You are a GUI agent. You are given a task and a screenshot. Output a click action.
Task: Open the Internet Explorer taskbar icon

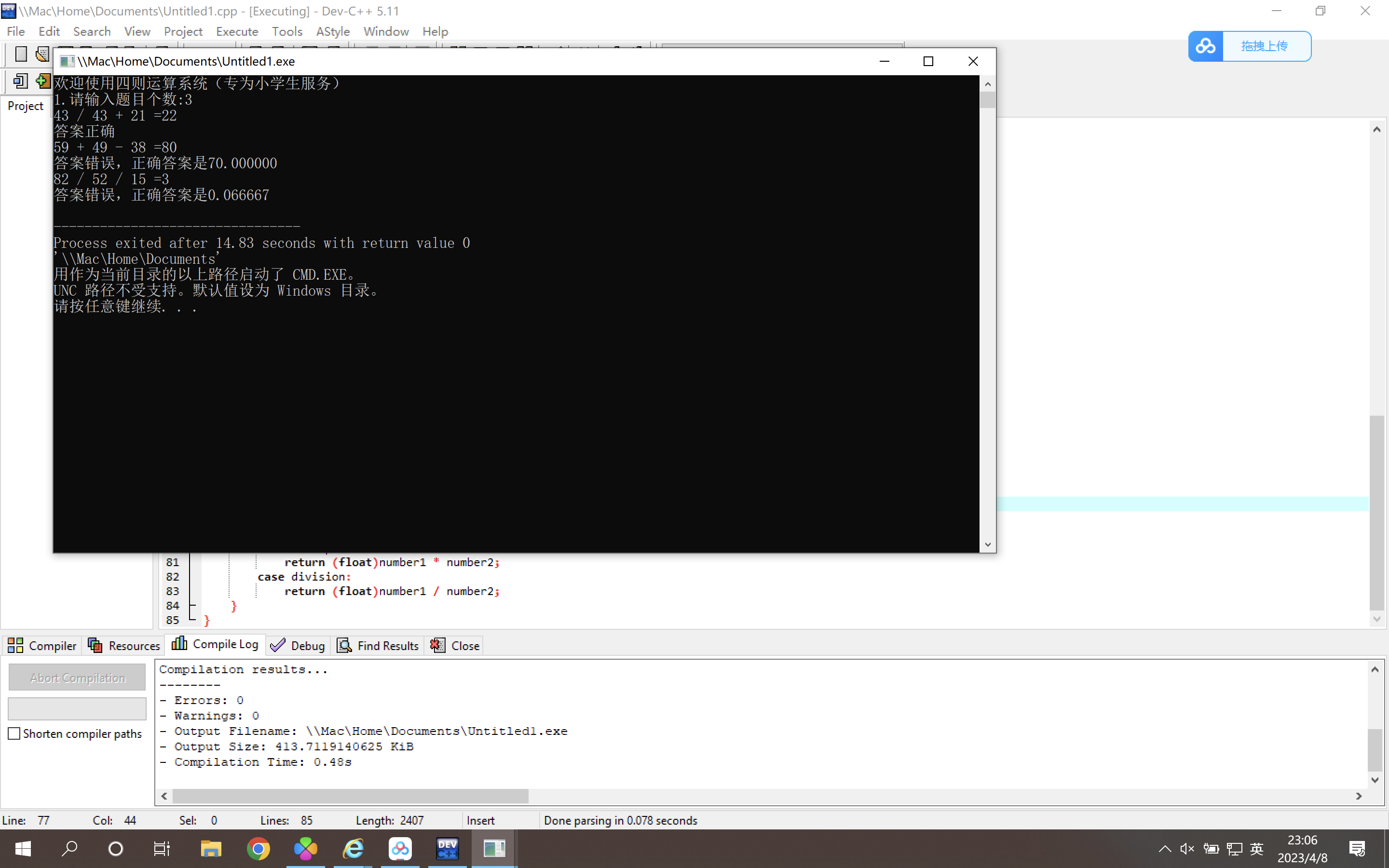point(353,849)
